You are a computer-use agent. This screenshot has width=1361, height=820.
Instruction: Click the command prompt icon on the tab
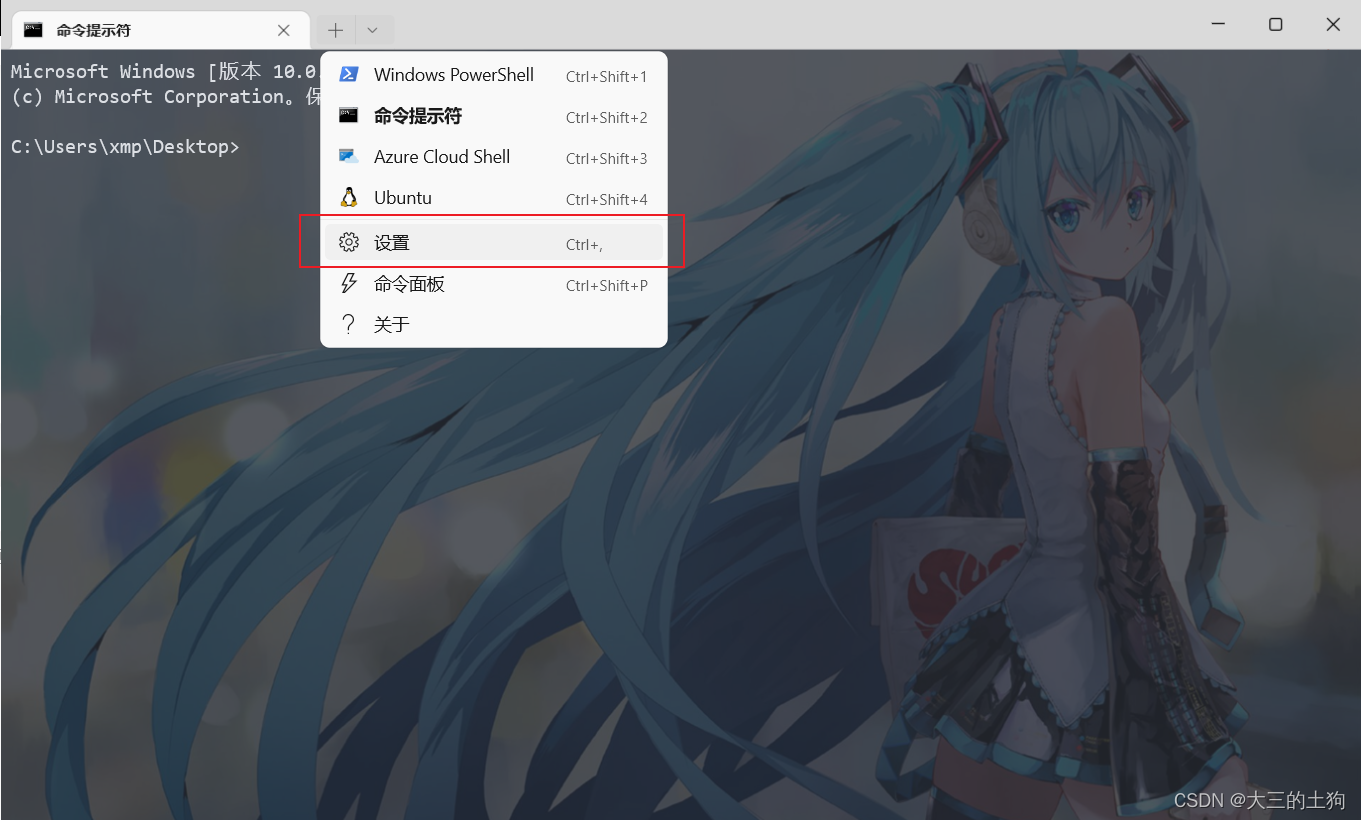(34, 30)
